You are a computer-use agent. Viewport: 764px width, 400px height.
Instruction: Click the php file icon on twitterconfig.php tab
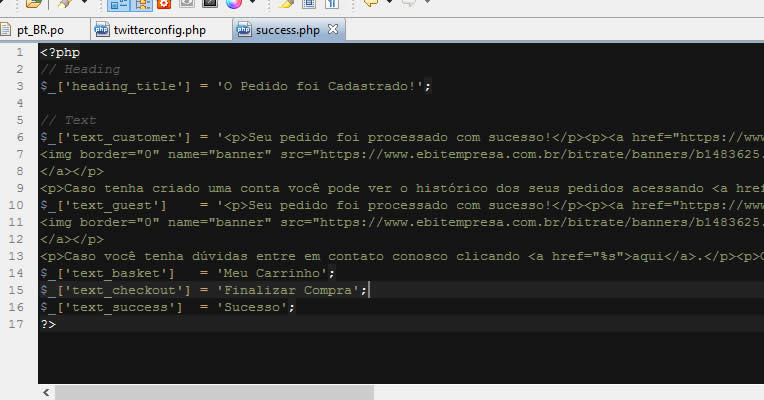(101, 30)
